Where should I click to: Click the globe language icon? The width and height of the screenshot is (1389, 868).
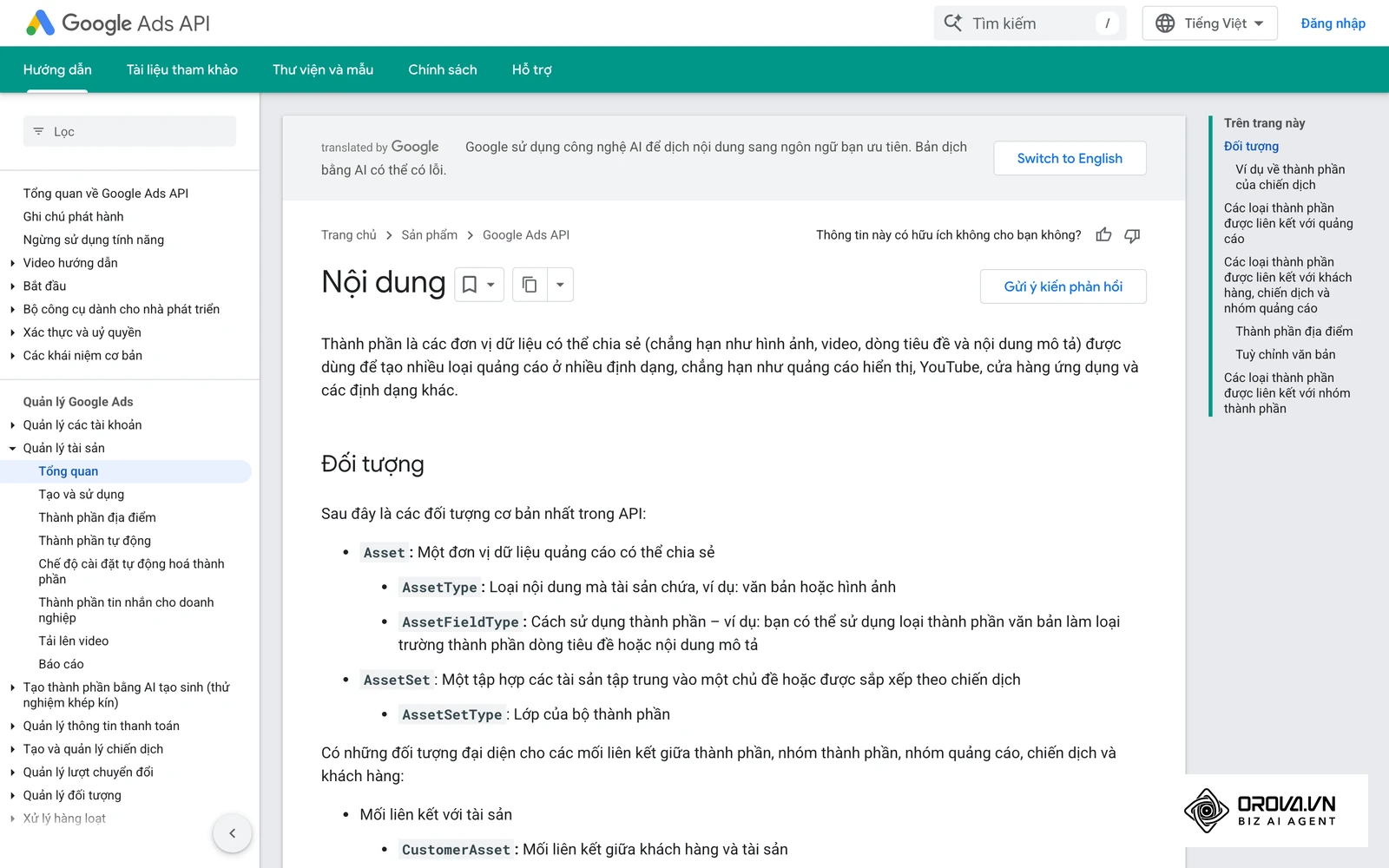pyautogui.click(x=1165, y=23)
